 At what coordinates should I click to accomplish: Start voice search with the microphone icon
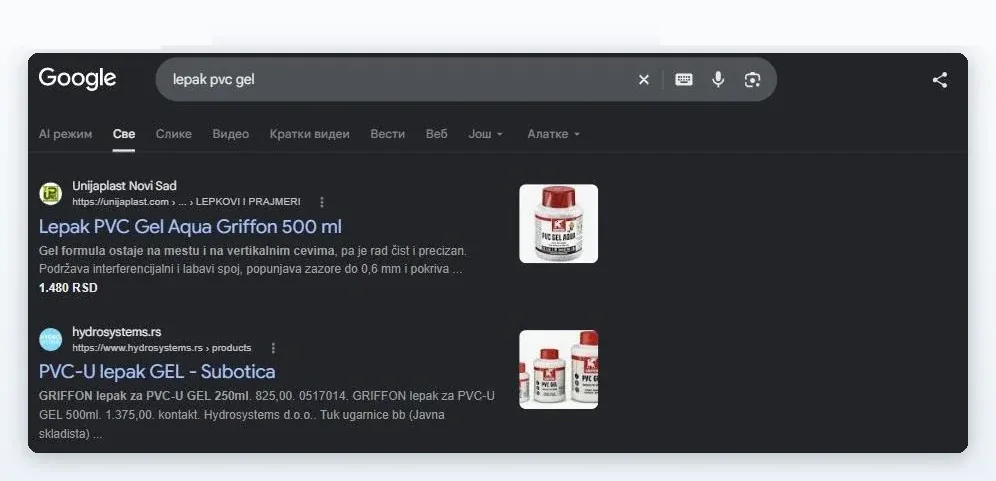(x=718, y=79)
